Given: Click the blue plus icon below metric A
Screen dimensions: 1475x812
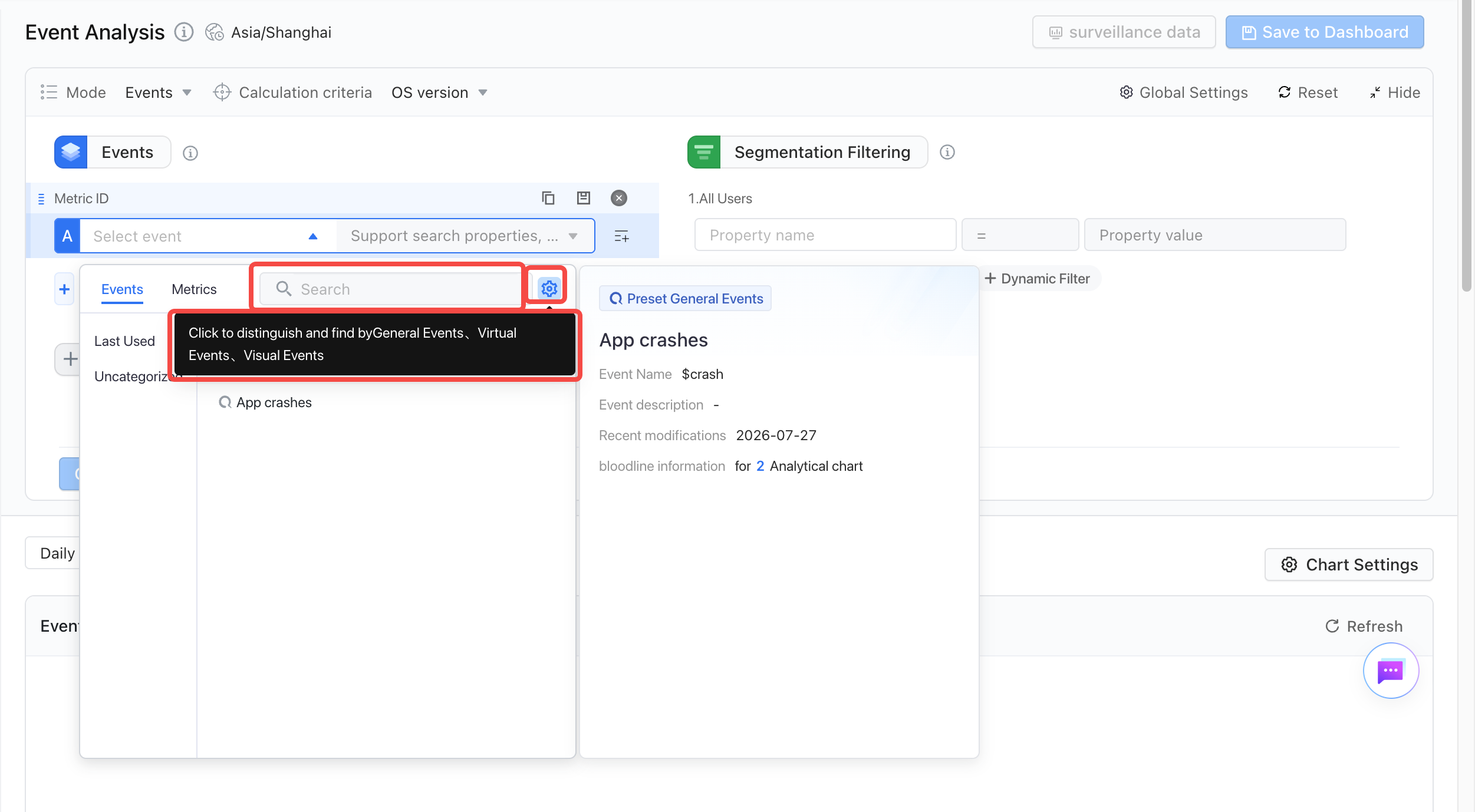Looking at the screenshot, I should tap(65, 289).
